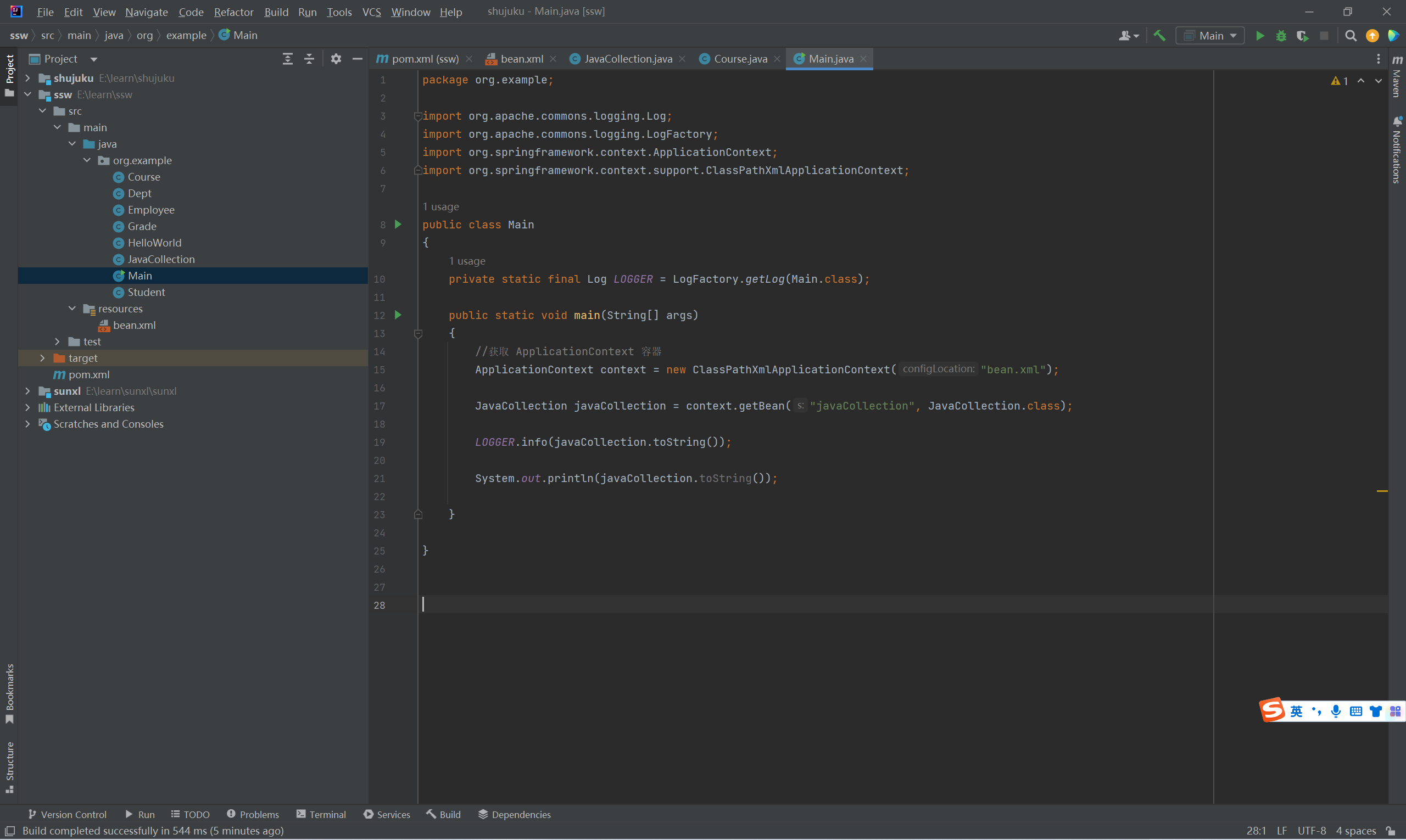
Task: Click the Build project hammer icon
Action: [x=1159, y=36]
